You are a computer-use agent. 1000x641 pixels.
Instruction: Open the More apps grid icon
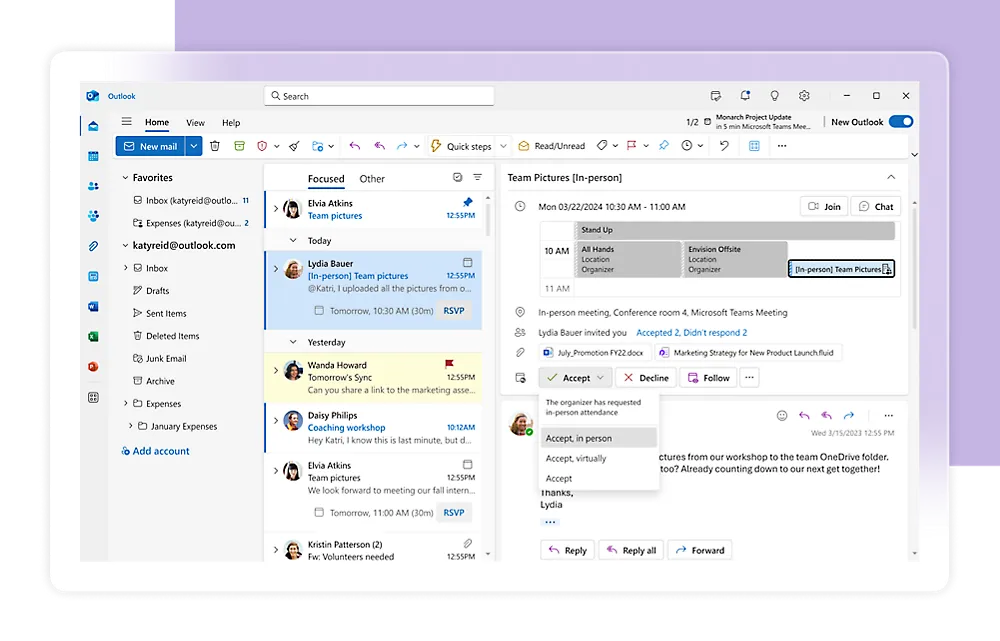click(x=93, y=397)
